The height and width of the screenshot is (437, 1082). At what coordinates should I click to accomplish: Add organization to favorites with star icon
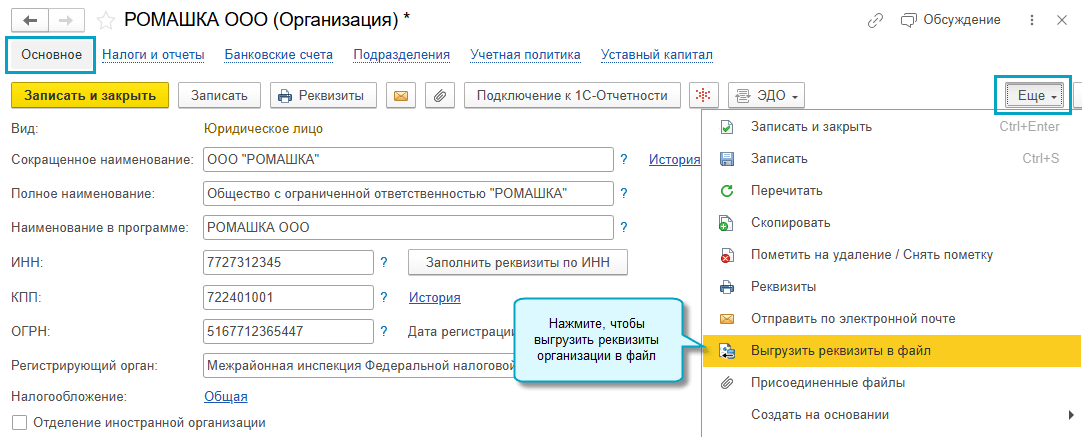click(x=103, y=20)
